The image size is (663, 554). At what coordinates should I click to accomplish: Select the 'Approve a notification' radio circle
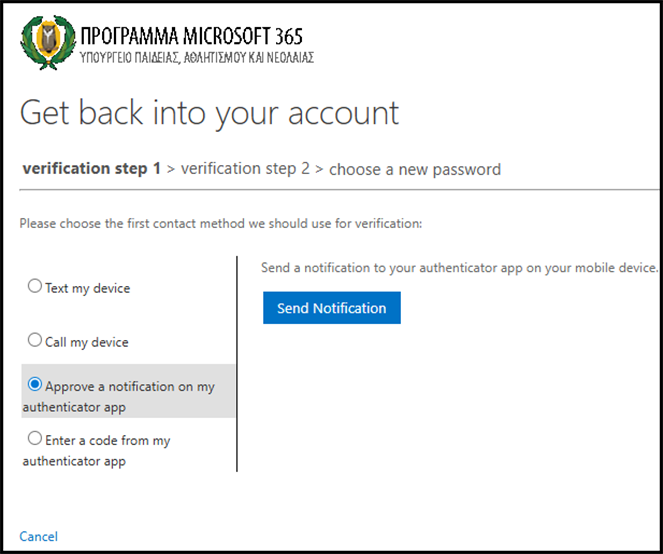click(35, 385)
